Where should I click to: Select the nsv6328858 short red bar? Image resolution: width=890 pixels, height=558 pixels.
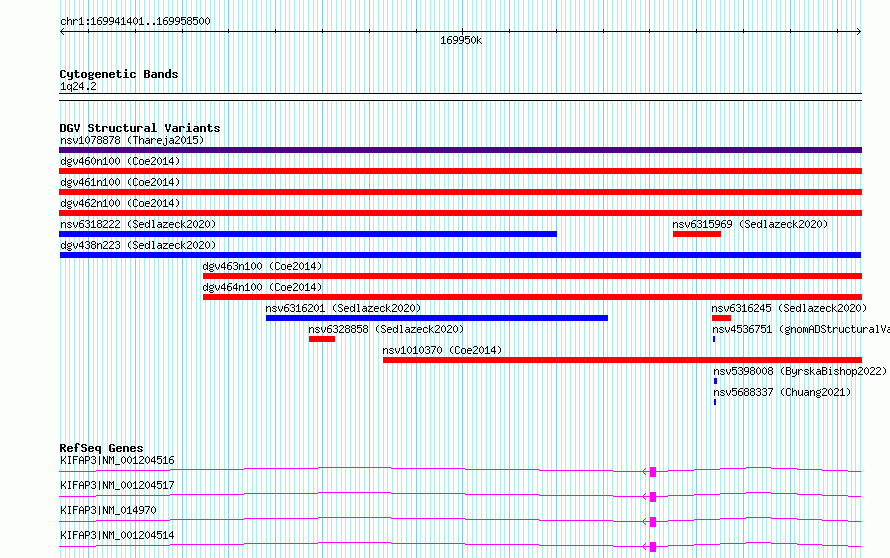coord(322,339)
